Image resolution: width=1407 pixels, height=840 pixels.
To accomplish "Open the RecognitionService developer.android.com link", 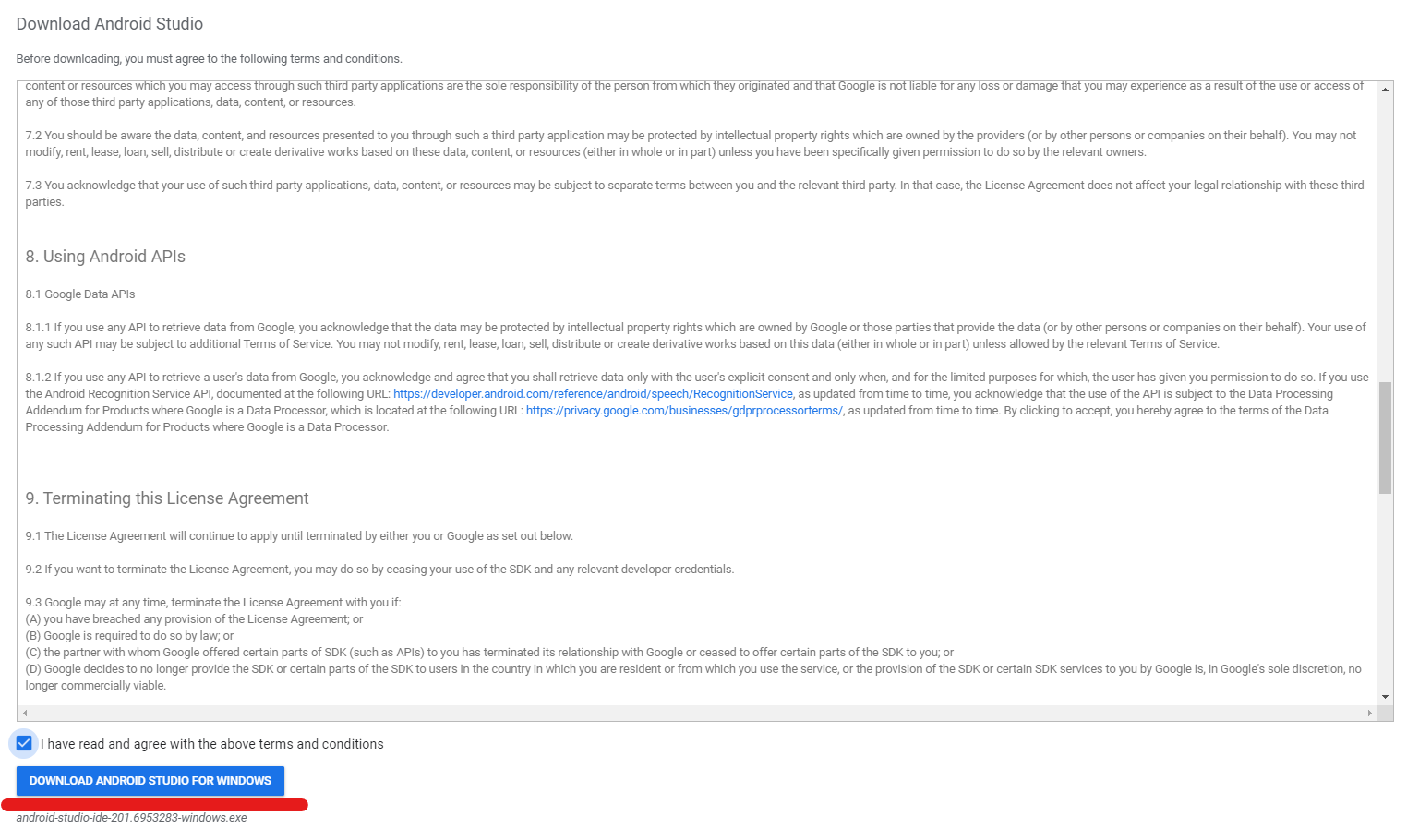I will 593,393.
